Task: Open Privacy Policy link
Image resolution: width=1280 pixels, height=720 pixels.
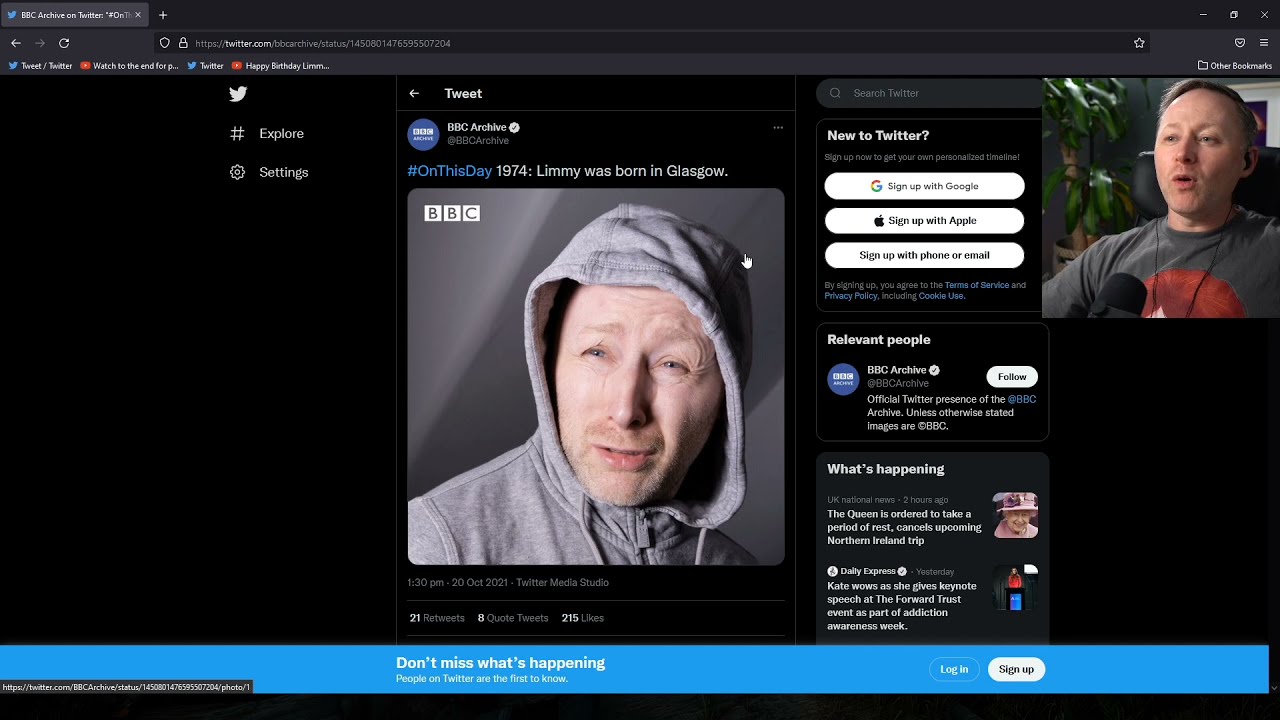Action: [850, 296]
